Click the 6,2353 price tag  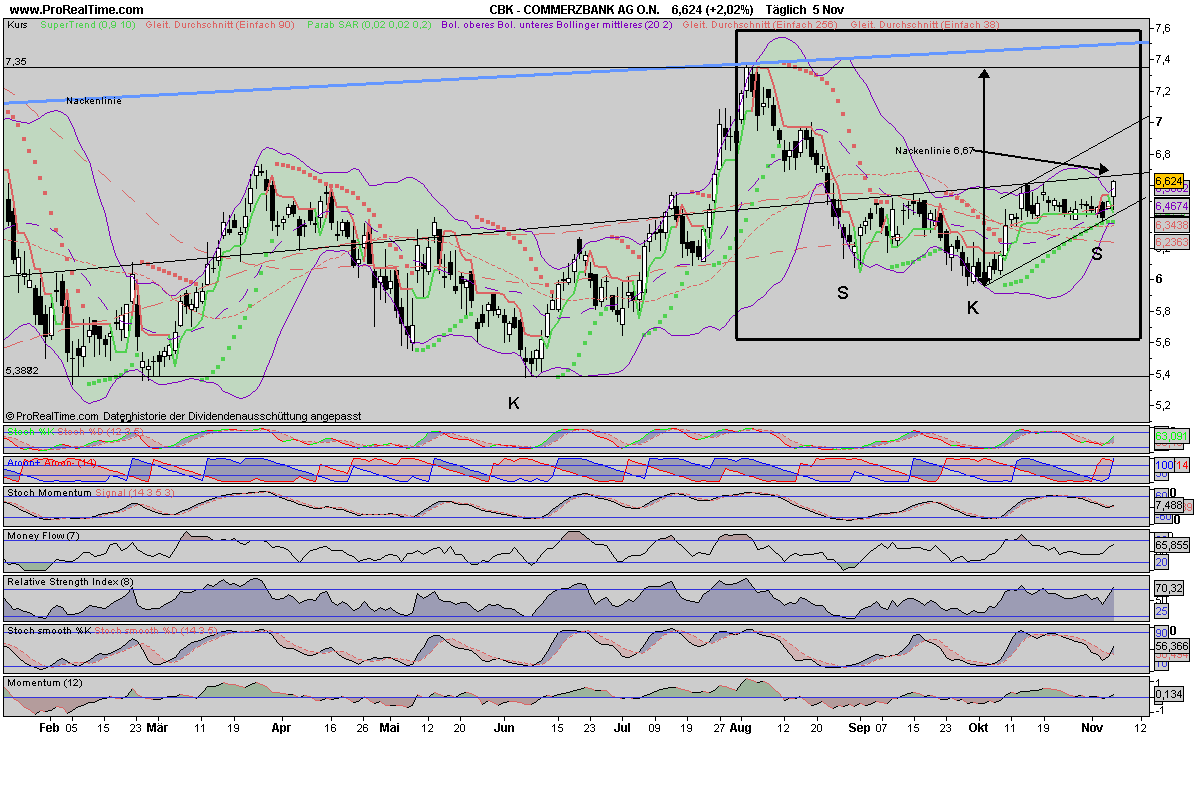tap(1171, 242)
